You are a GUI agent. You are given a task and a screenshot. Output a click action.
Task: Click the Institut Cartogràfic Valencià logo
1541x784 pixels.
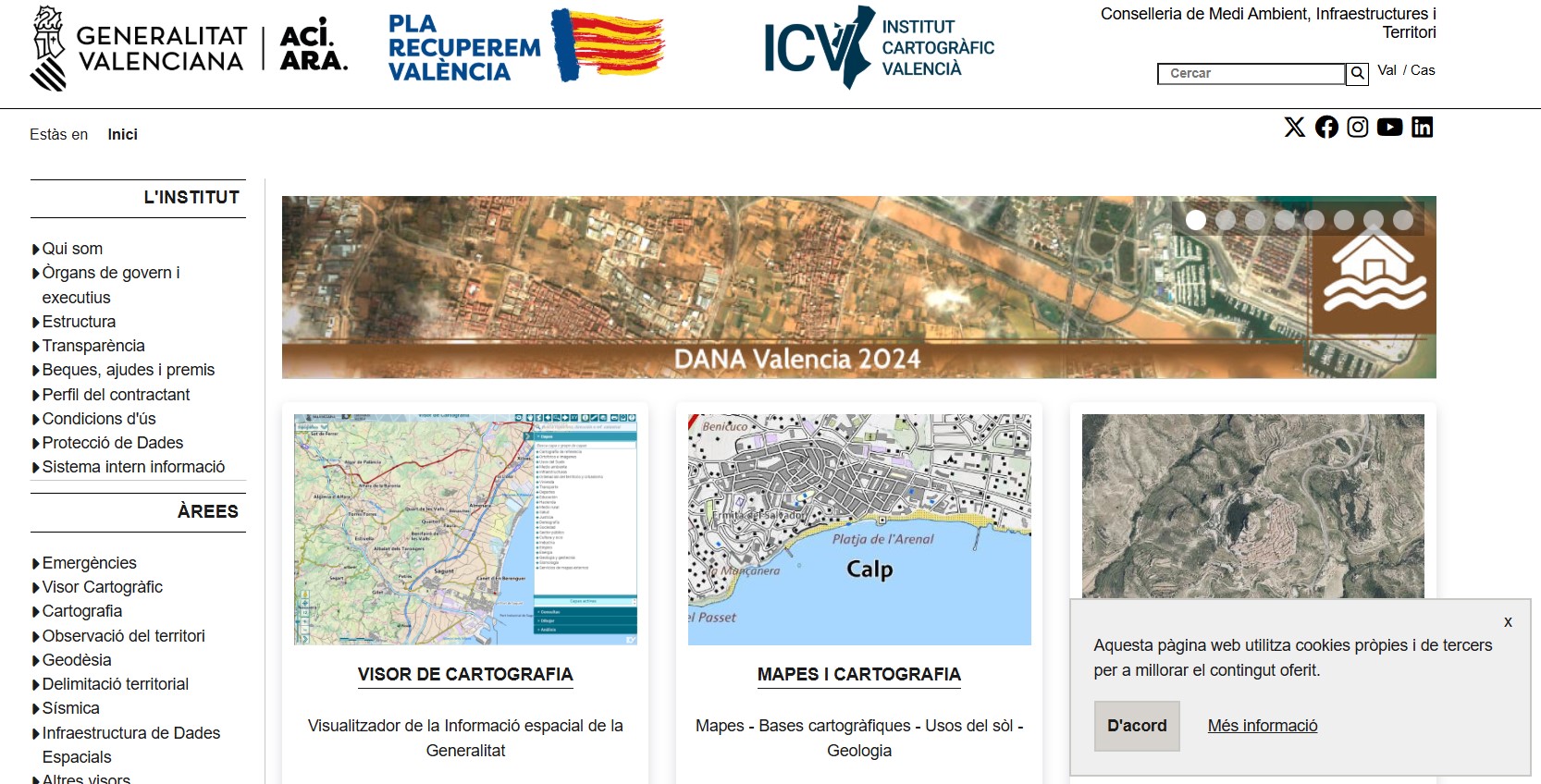[879, 47]
